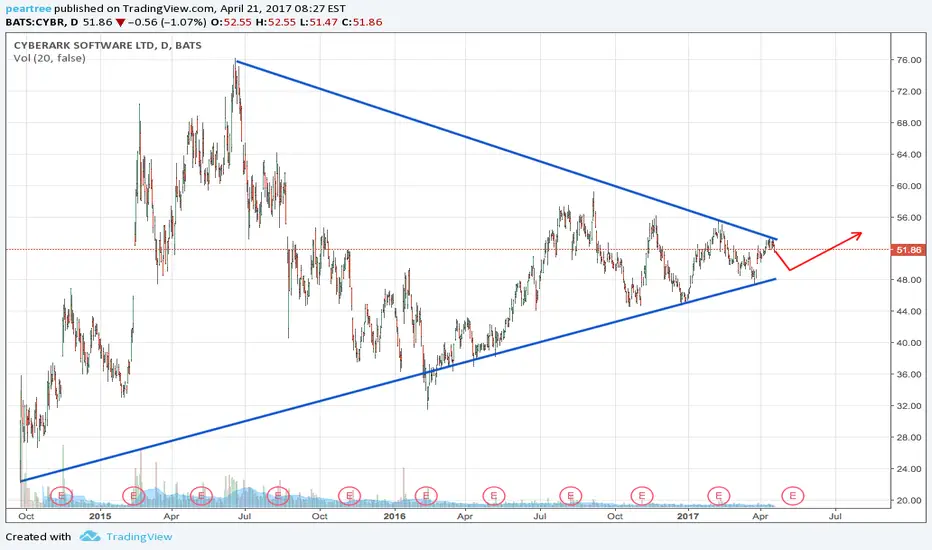Viewport: 932px width, 550px height.
Task: Click the −0.56 (−1.07%) change value
Action: click(x=167, y=23)
